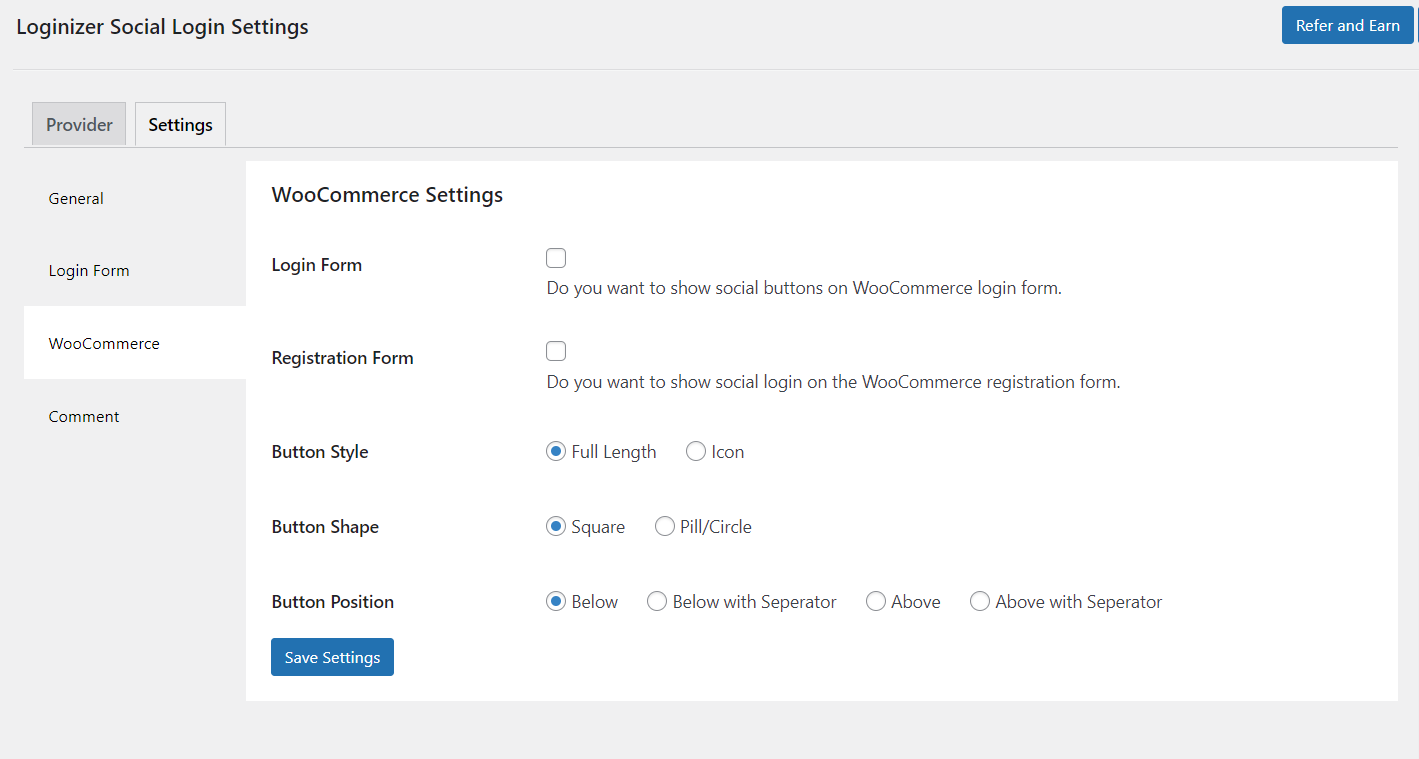Open the Comment settings section

(x=135, y=416)
